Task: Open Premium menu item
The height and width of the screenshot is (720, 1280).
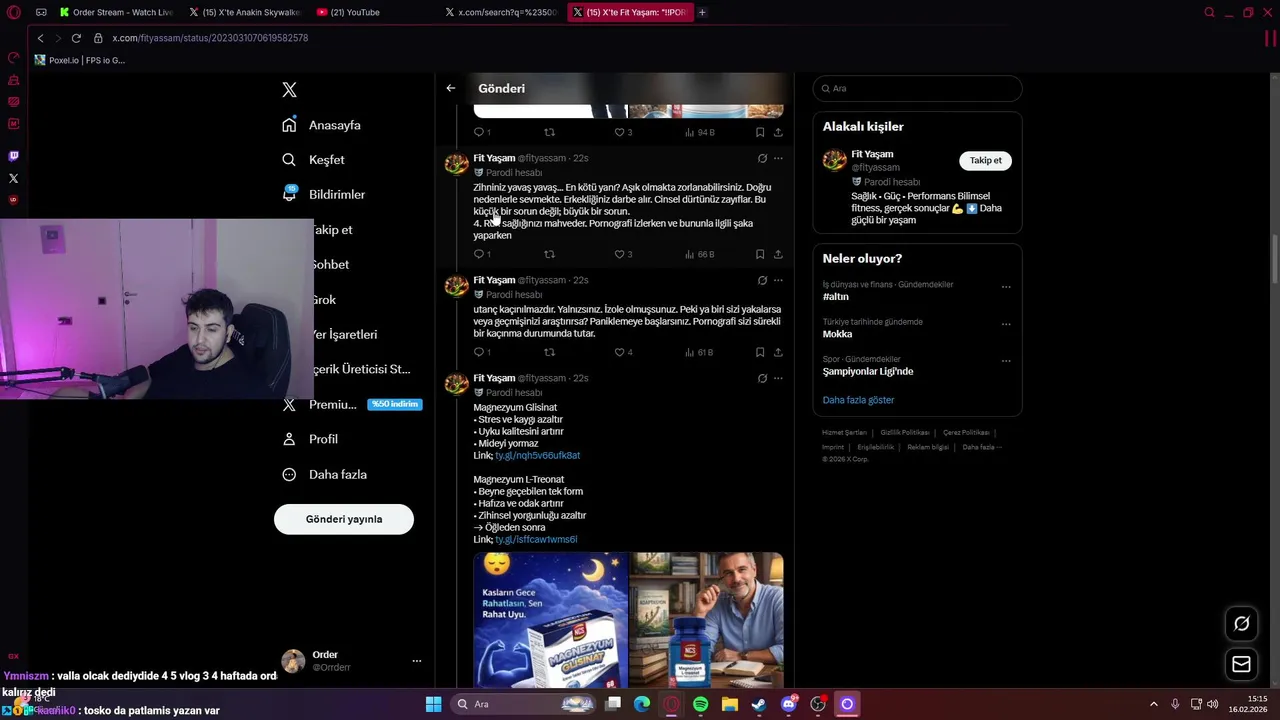Action: 351,404
